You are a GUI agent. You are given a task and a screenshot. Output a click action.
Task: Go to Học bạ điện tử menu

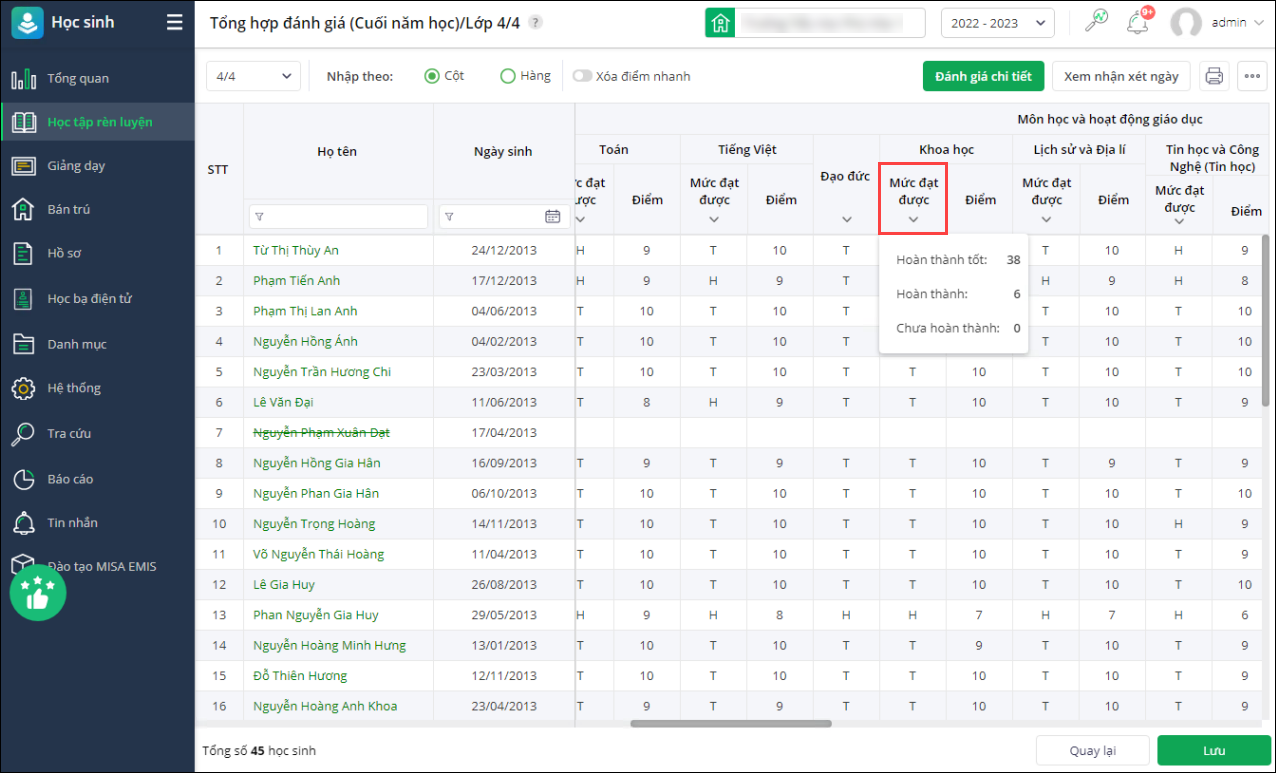click(89, 298)
